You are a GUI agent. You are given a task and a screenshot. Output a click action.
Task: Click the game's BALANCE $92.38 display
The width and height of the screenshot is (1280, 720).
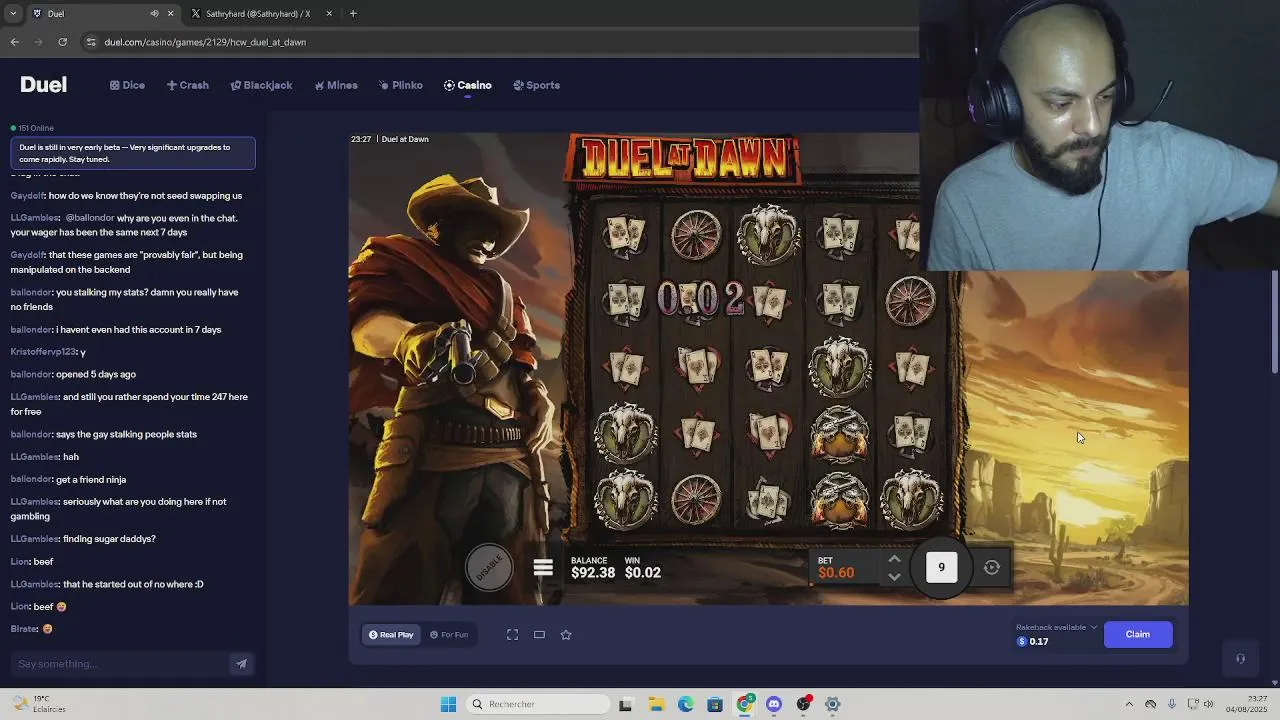coord(593,568)
